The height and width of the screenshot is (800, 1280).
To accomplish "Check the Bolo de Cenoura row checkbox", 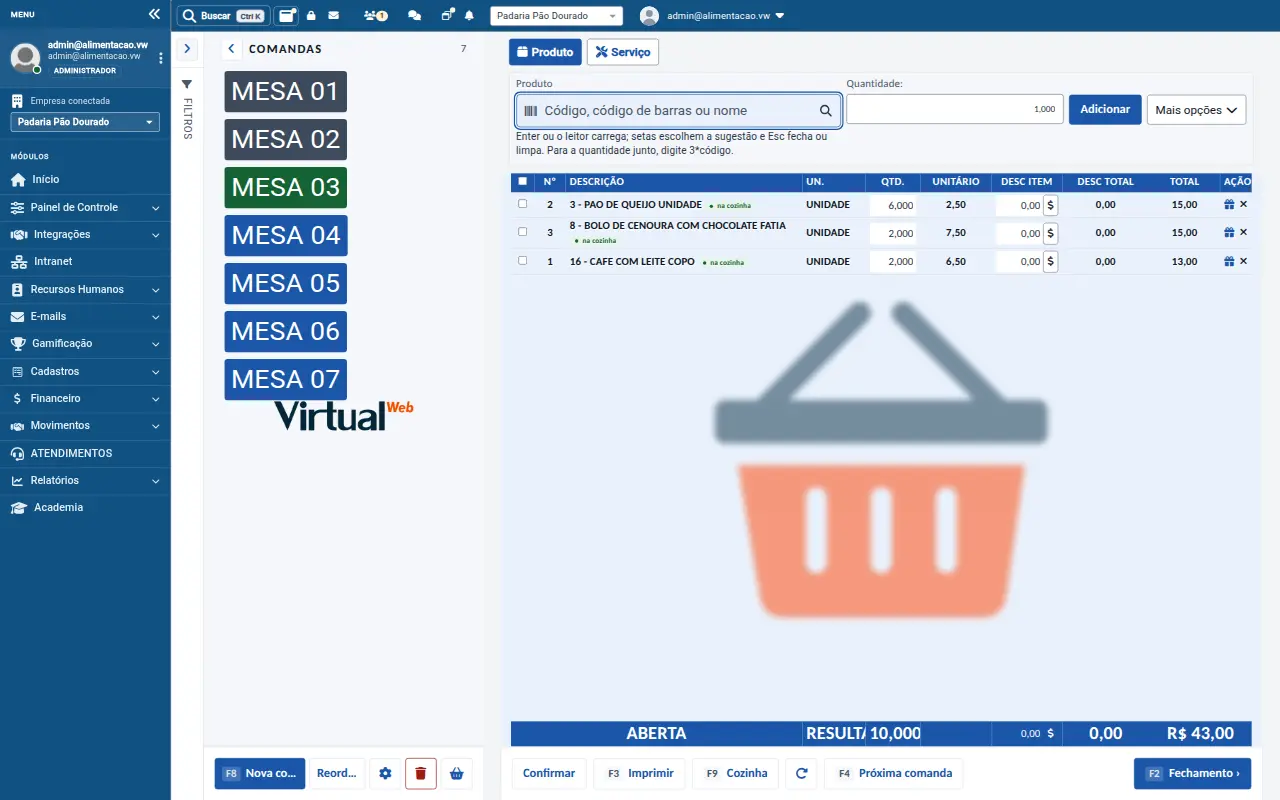I will [x=522, y=232].
